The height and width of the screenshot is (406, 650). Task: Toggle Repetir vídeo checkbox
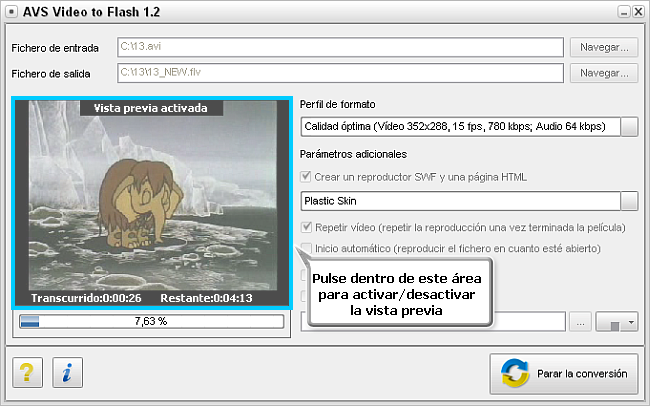[x=306, y=227]
